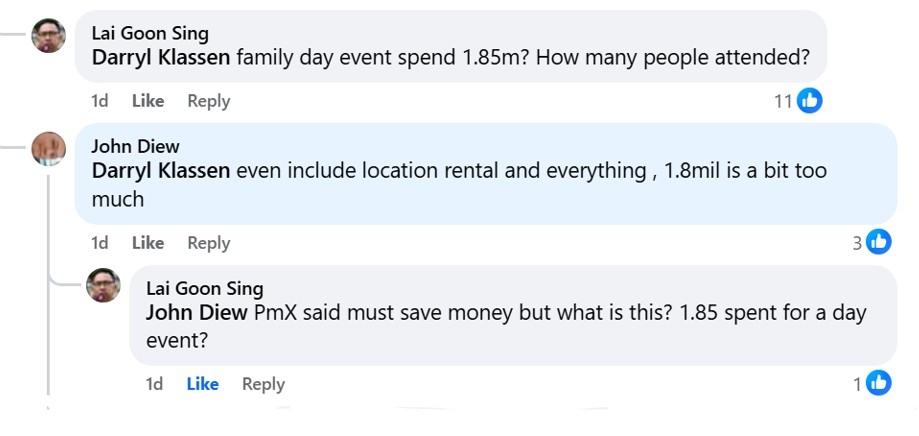The height and width of the screenshot is (436, 919).
Task: Open John Diew's author name link
Action: [x=136, y=147]
